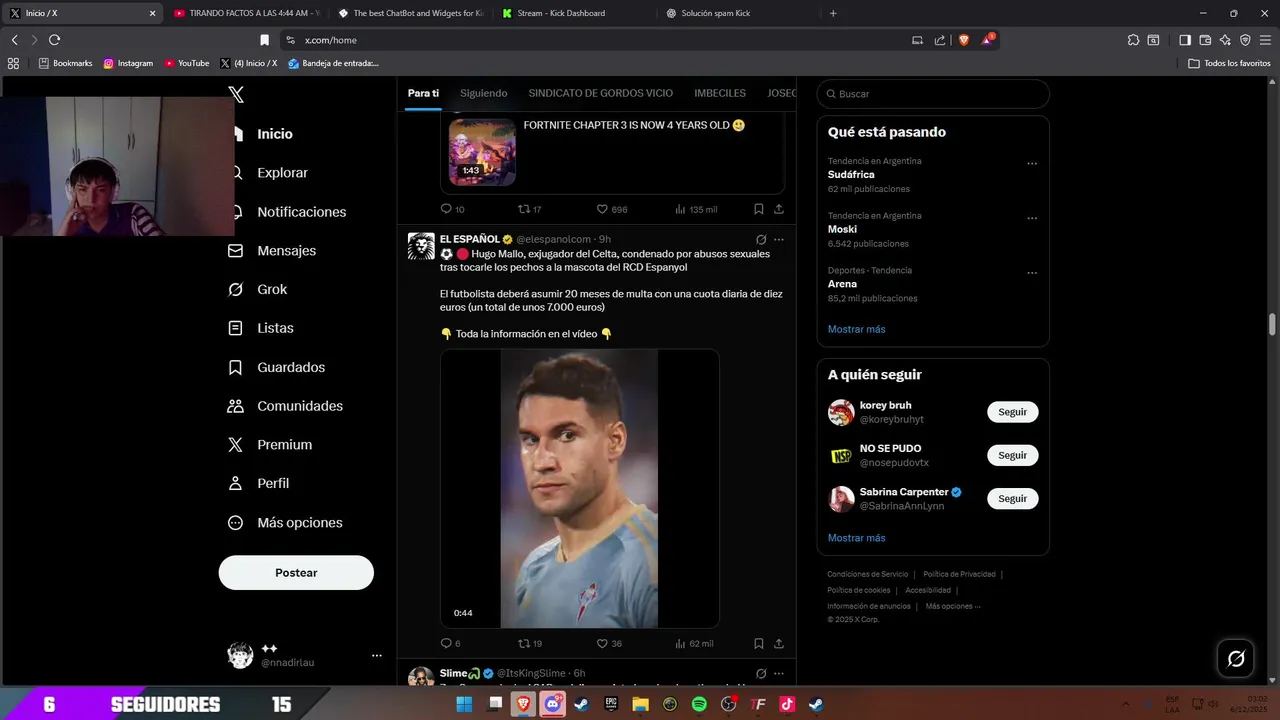Open the floating Grok button

coord(1236,658)
